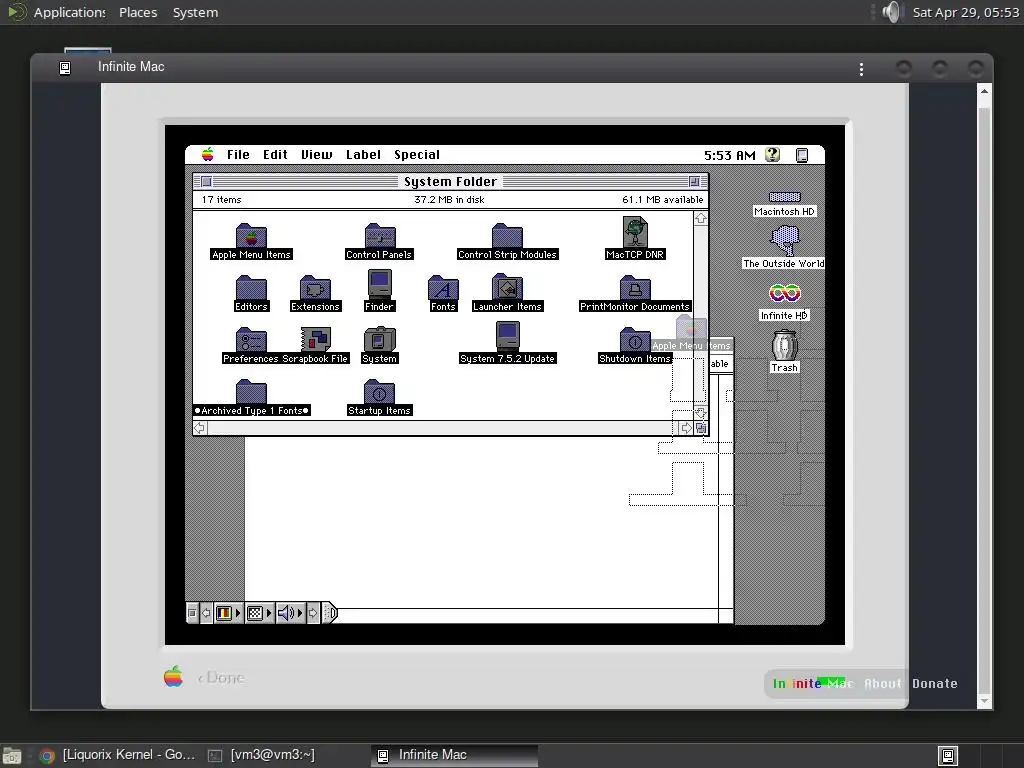1024x768 pixels.
Task: Click the horizontal scrollbar left arrow
Action: (x=200, y=428)
